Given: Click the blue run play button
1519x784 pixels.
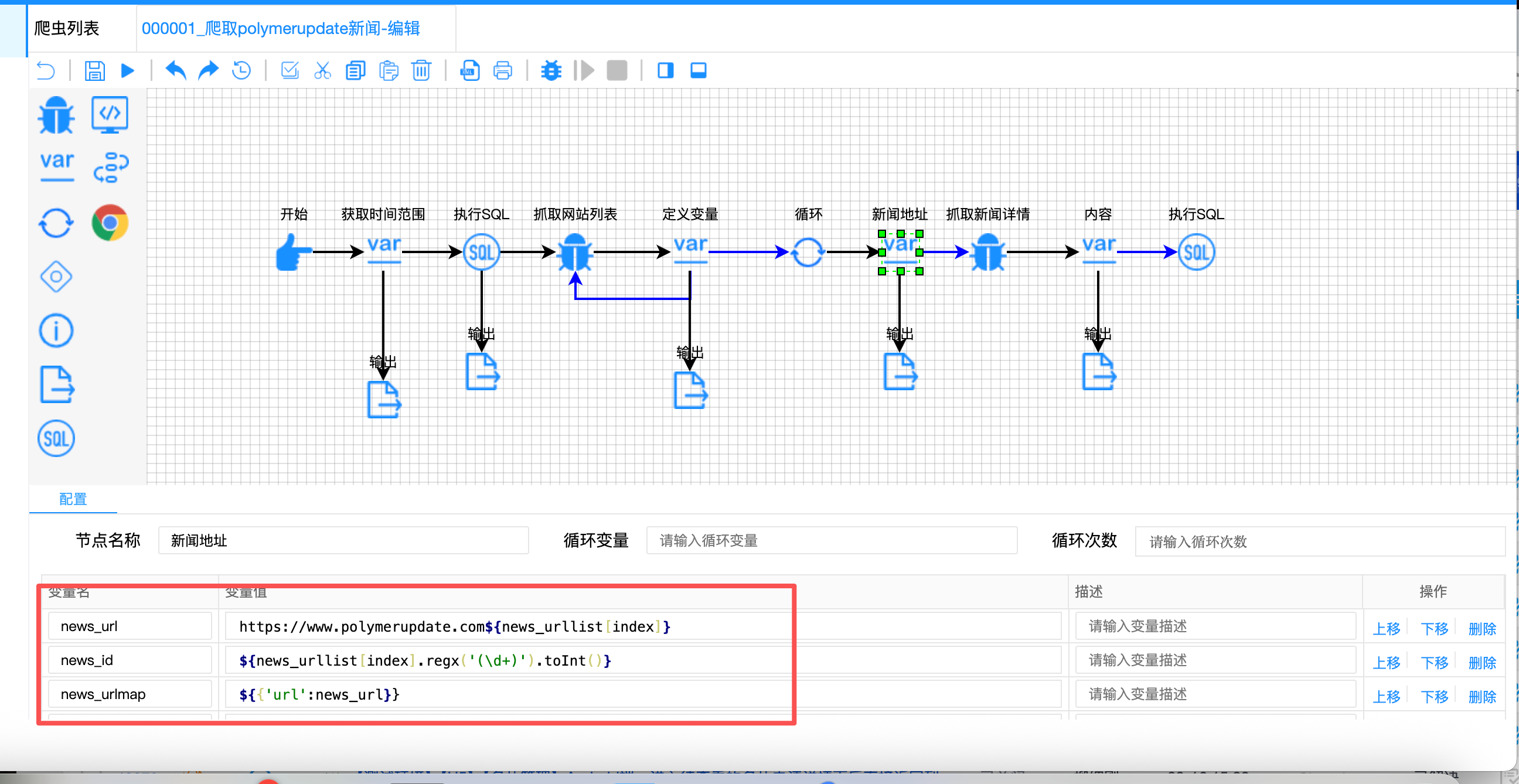Looking at the screenshot, I should click(x=127, y=71).
